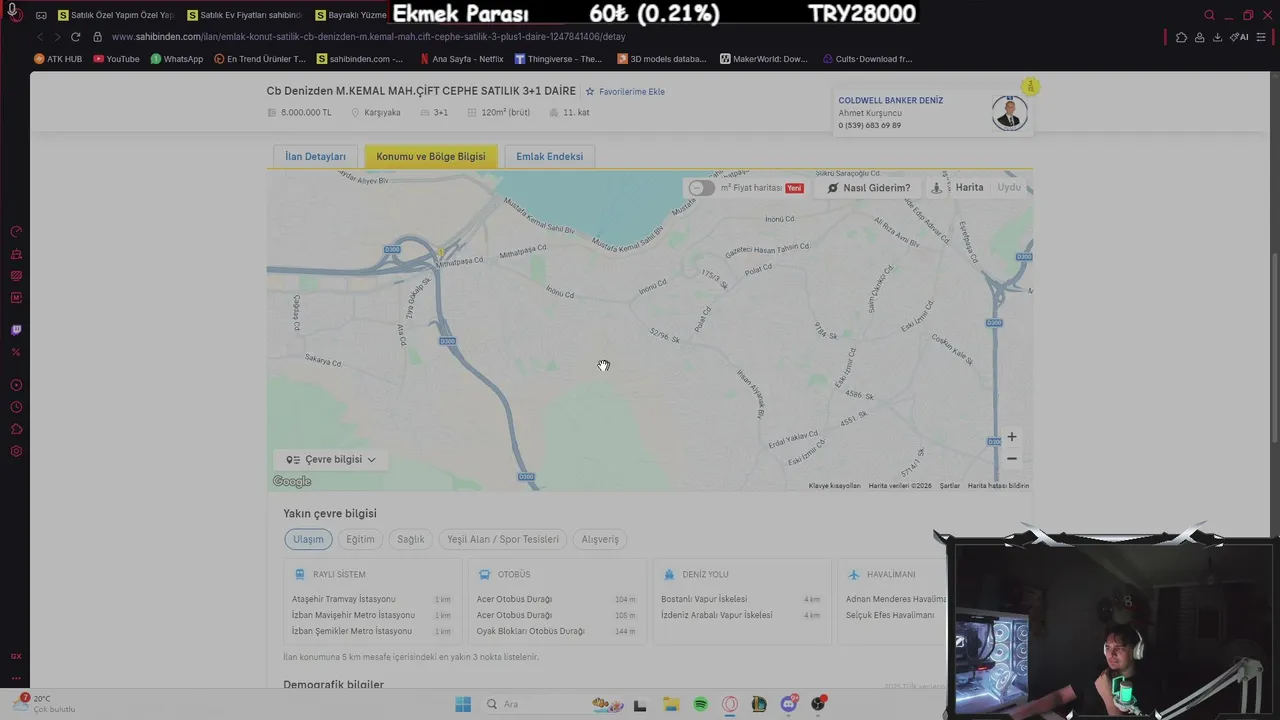
Task: Go forward using the browser forward arrow
Action: tap(57, 37)
